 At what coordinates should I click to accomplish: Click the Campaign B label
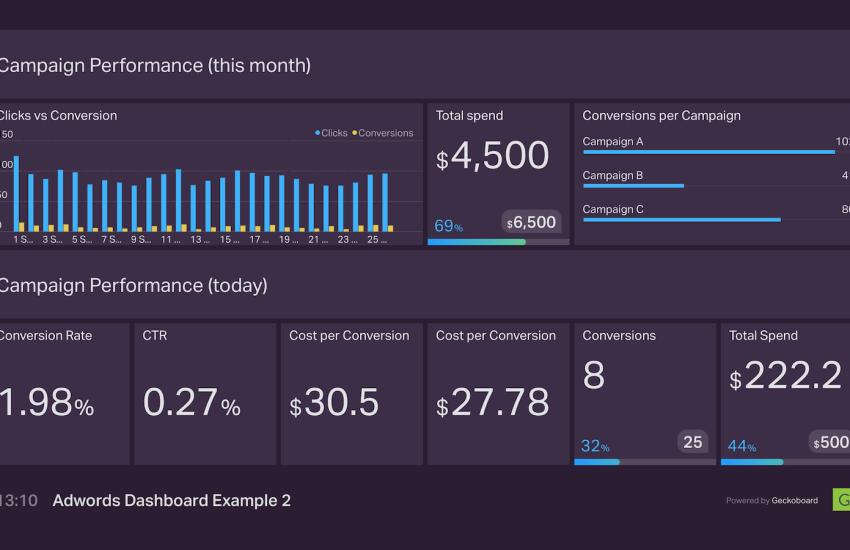click(x=613, y=176)
